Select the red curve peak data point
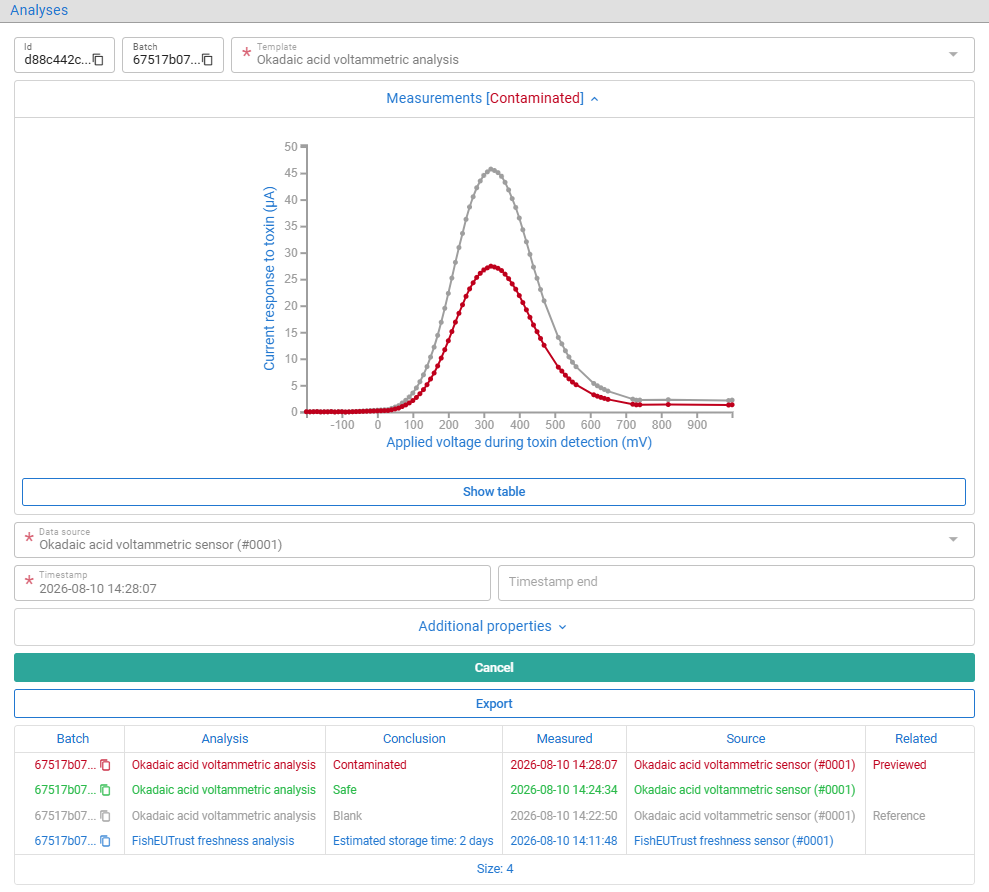The image size is (989, 892). tap(492, 266)
